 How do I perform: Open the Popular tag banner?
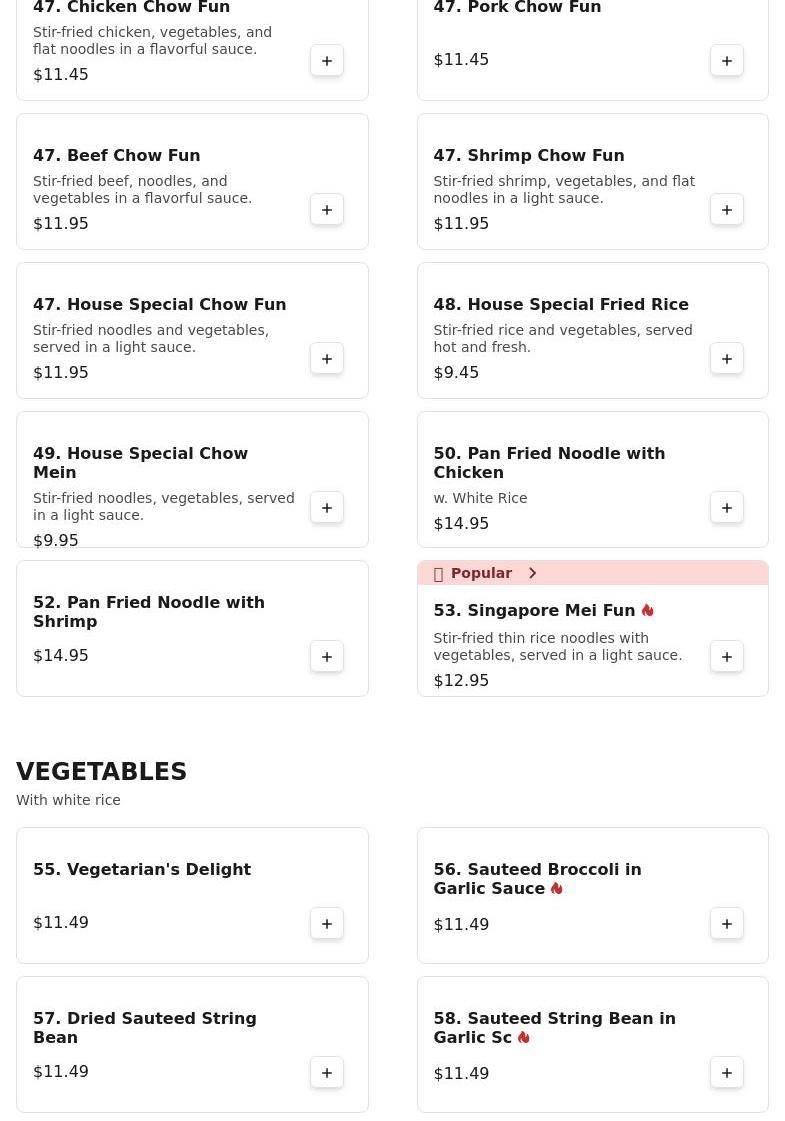click(481, 573)
